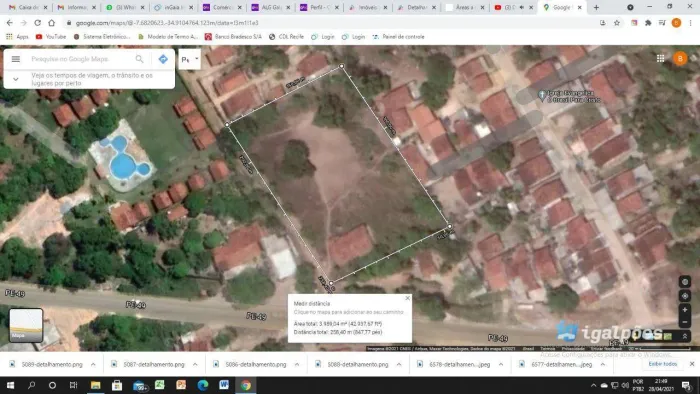Expand options for 5086-detalhamento.png download
The height and width of the screenshot is (394, 700).
point(297,364)
